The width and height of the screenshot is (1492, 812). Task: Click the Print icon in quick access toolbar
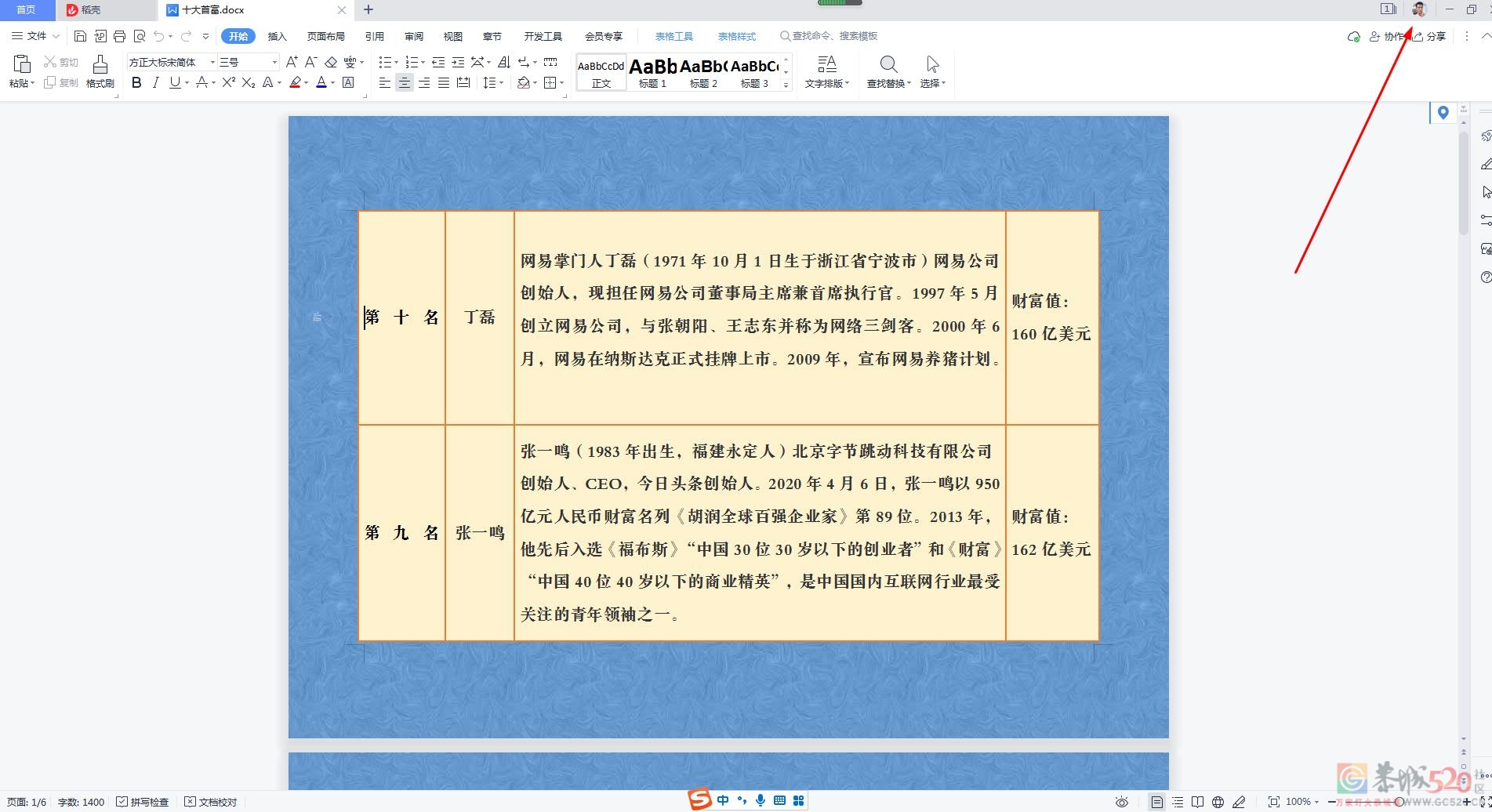coord(119,36)
